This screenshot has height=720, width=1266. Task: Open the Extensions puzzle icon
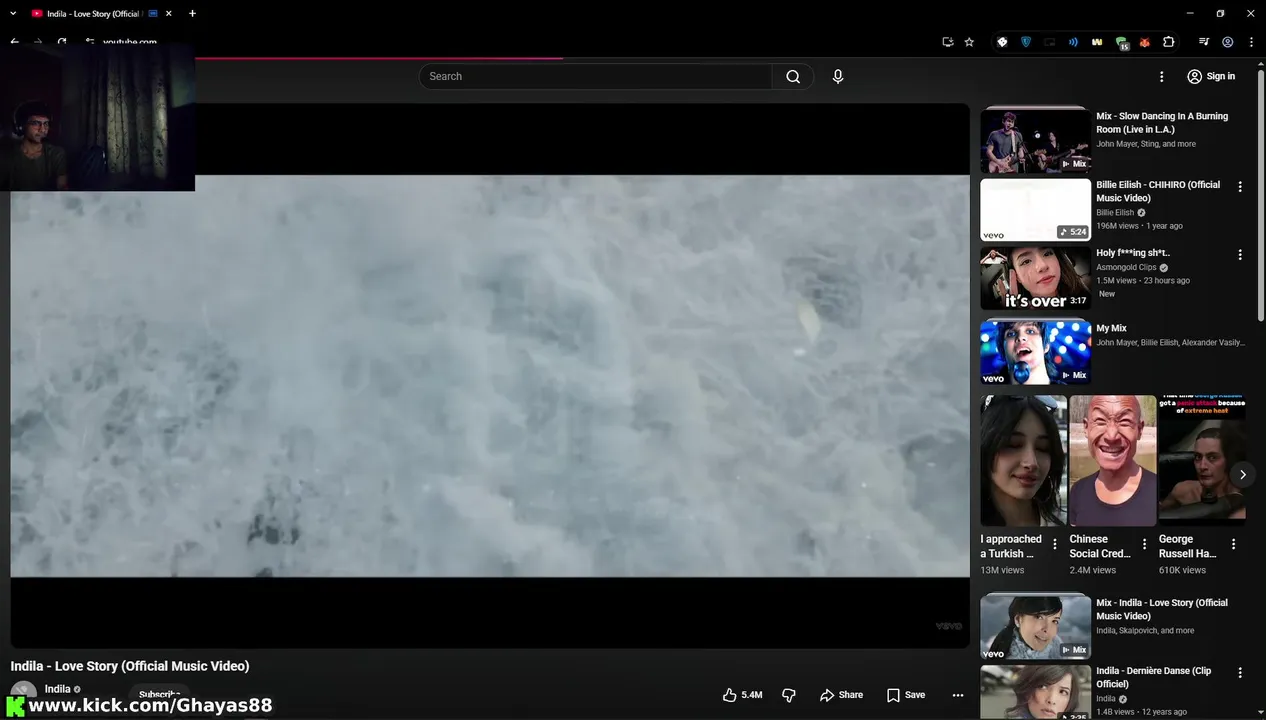pyautogui.click(x=1168, y=42)
